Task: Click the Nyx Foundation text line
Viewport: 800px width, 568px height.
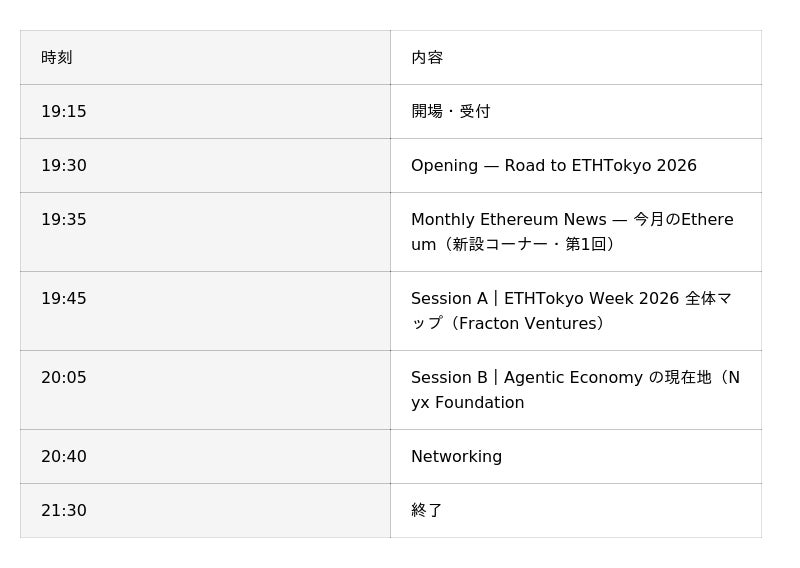Action: coord(467,403)
